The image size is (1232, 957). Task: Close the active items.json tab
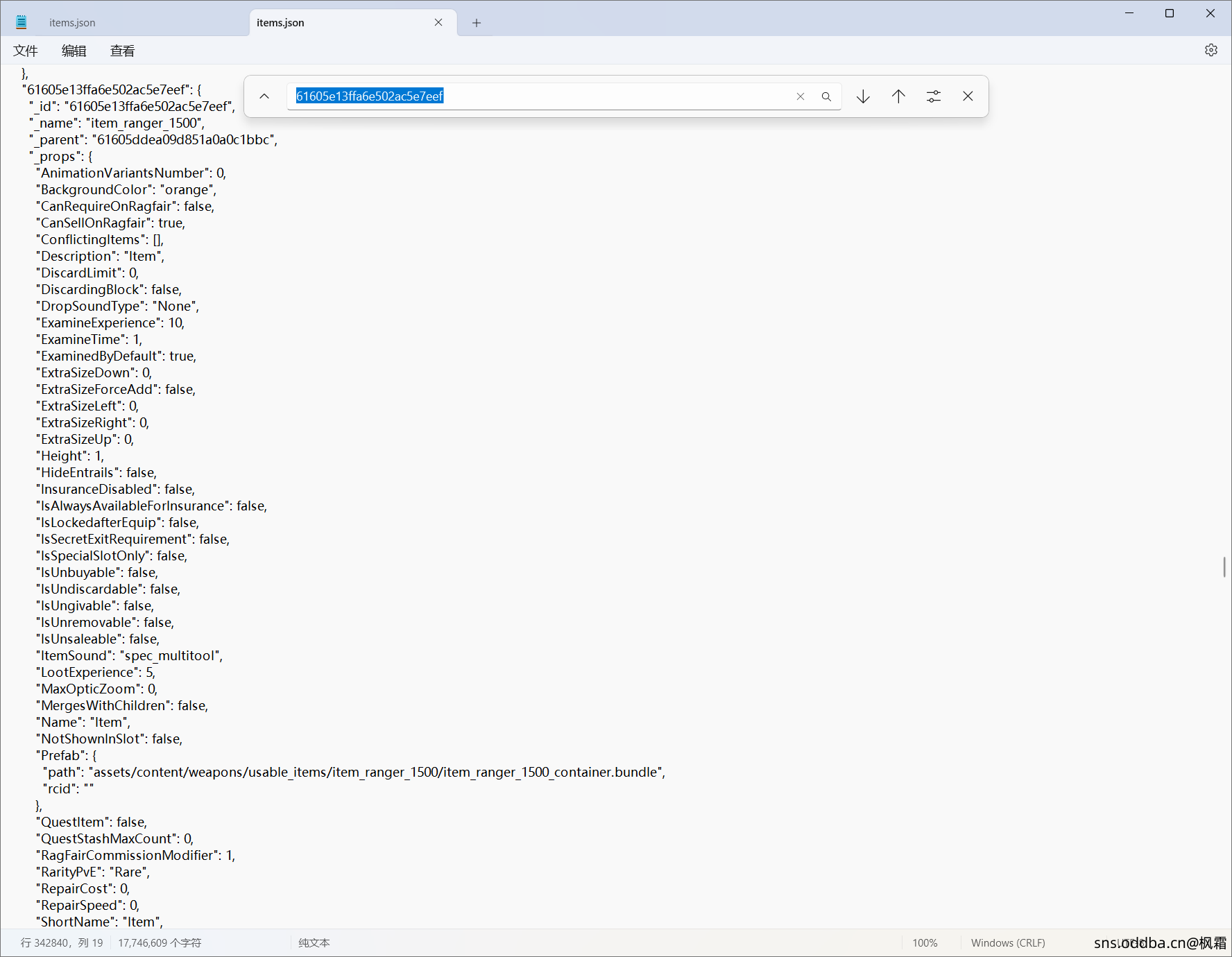[438, 23]
